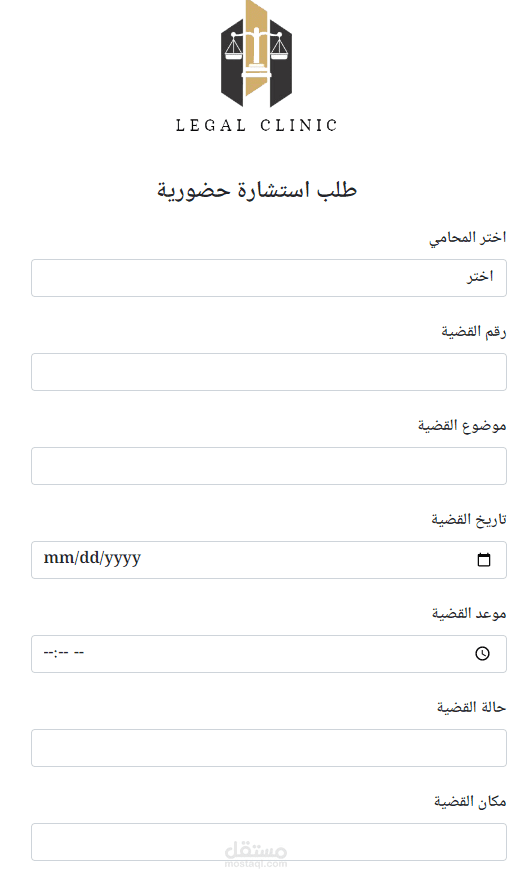This screenshot has width=513, height=887.
Task: Expand the اختر المحامي lawyer dropdown
Action: coord(269,278)
